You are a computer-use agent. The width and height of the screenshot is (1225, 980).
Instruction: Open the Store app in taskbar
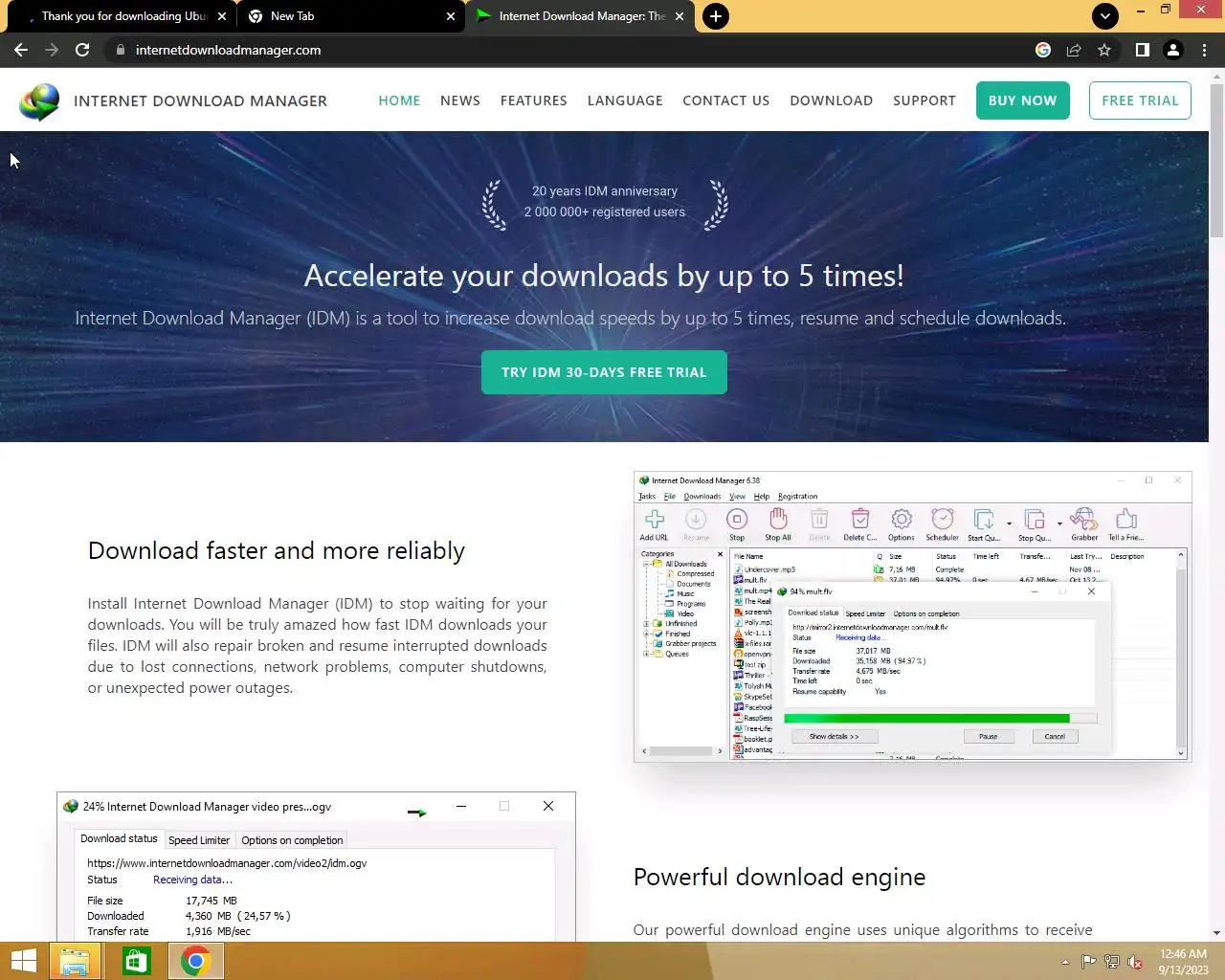pyautogui.click(x=136, y=961)
